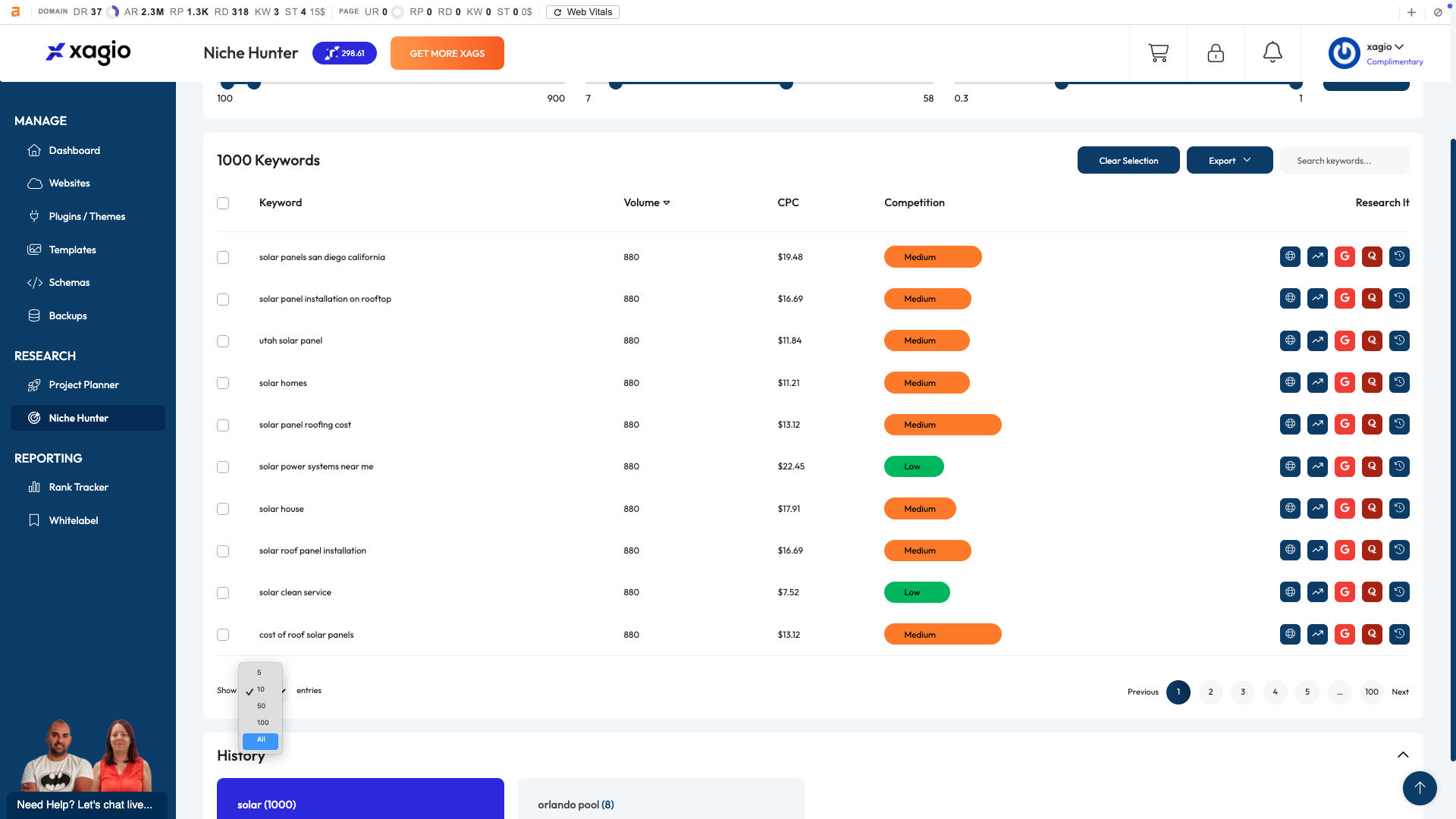Open history icon for solar clean service
This screenshot has width=1456, height=819.
pyautogui.click(x=1399, y=592)
